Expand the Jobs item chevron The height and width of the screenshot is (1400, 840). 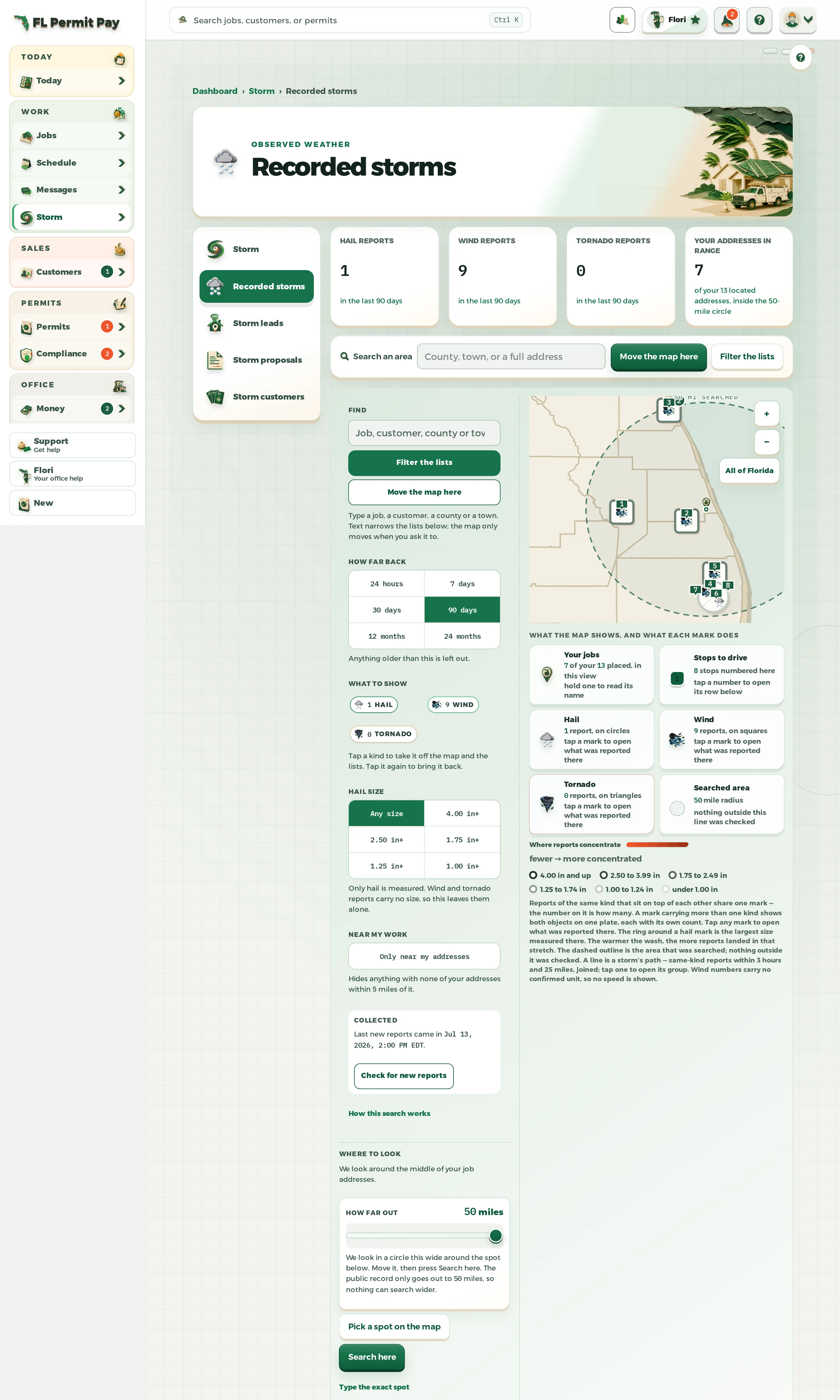click(121, 136)
